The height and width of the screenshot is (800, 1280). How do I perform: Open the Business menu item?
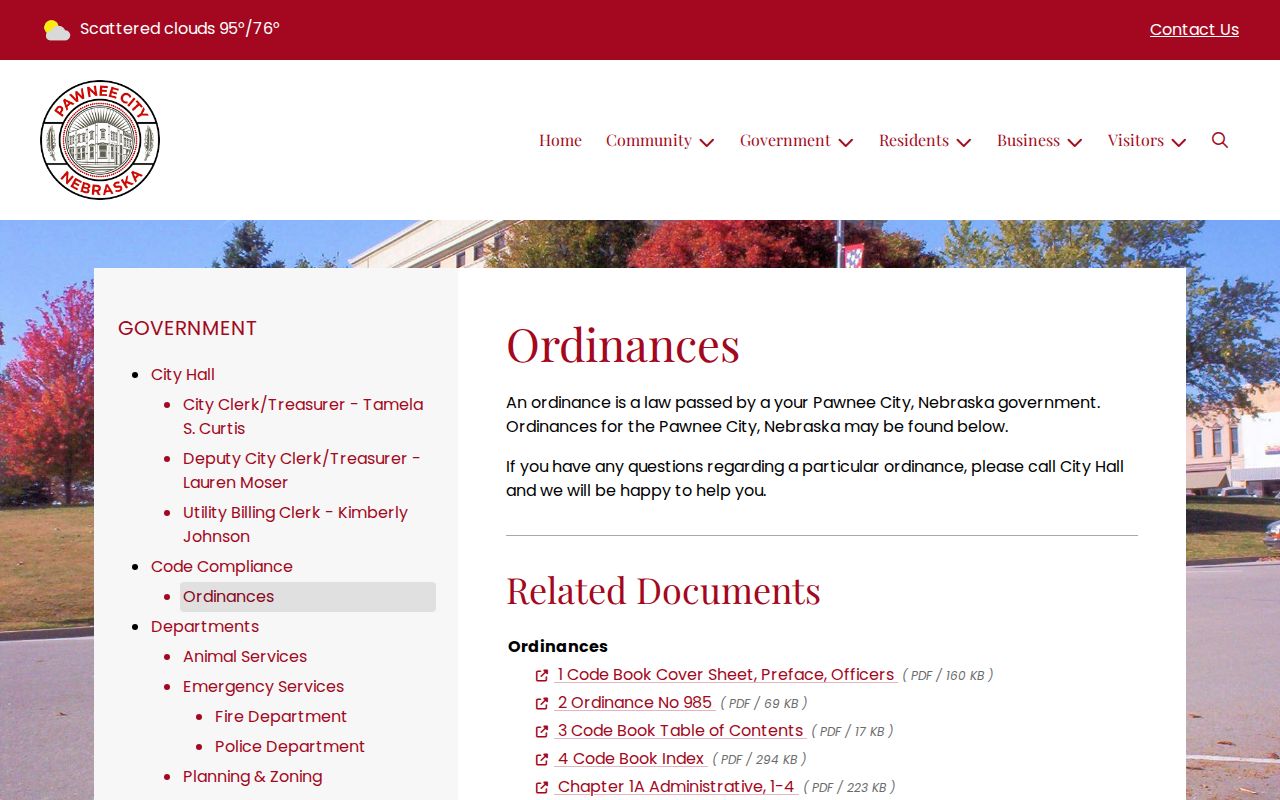point(1028,140)
